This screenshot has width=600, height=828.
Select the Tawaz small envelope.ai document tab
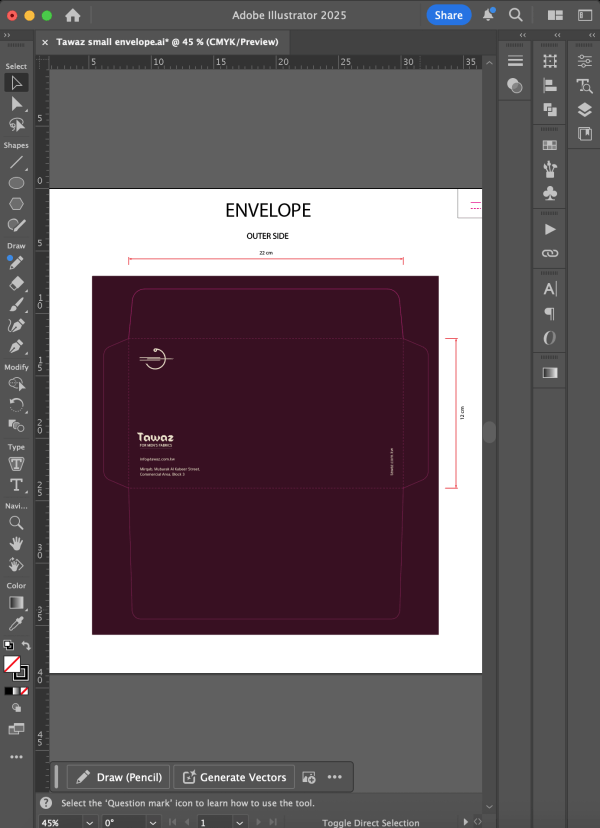pos(166,42)
